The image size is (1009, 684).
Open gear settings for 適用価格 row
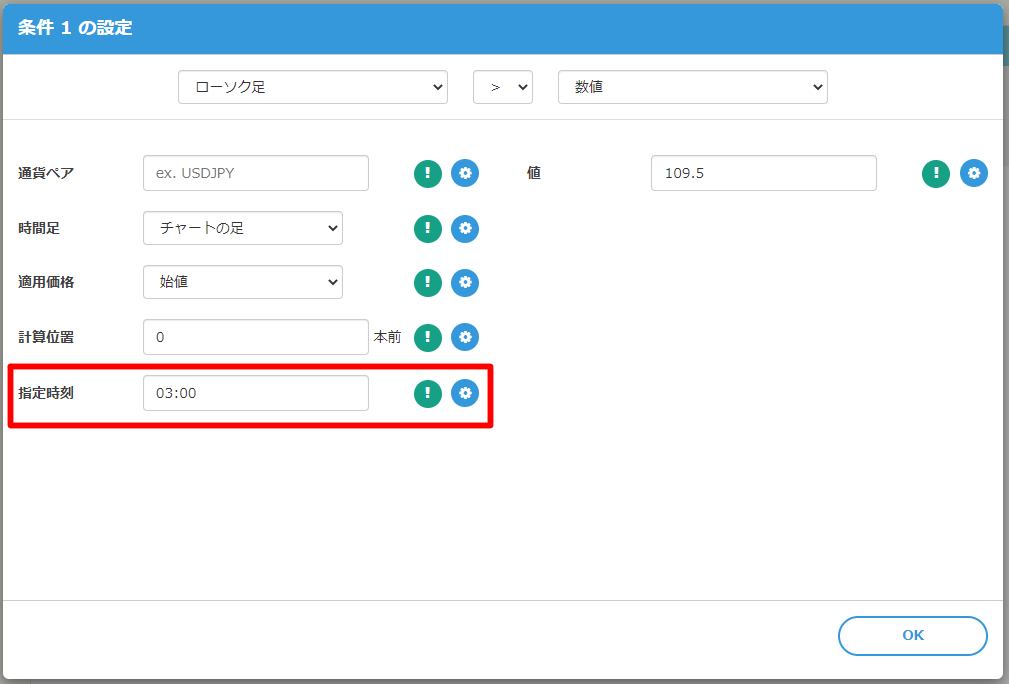tap(465, 283)
